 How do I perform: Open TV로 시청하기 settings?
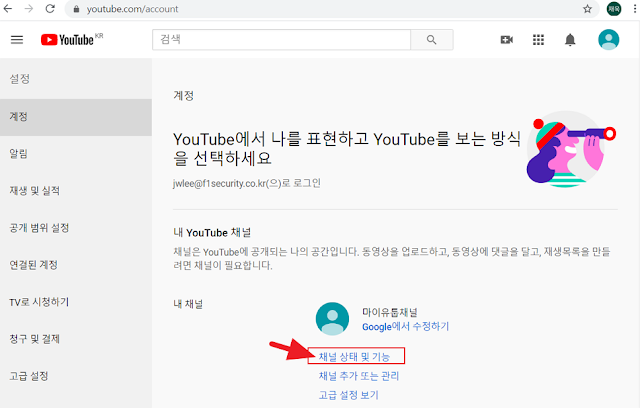(76, 302)
